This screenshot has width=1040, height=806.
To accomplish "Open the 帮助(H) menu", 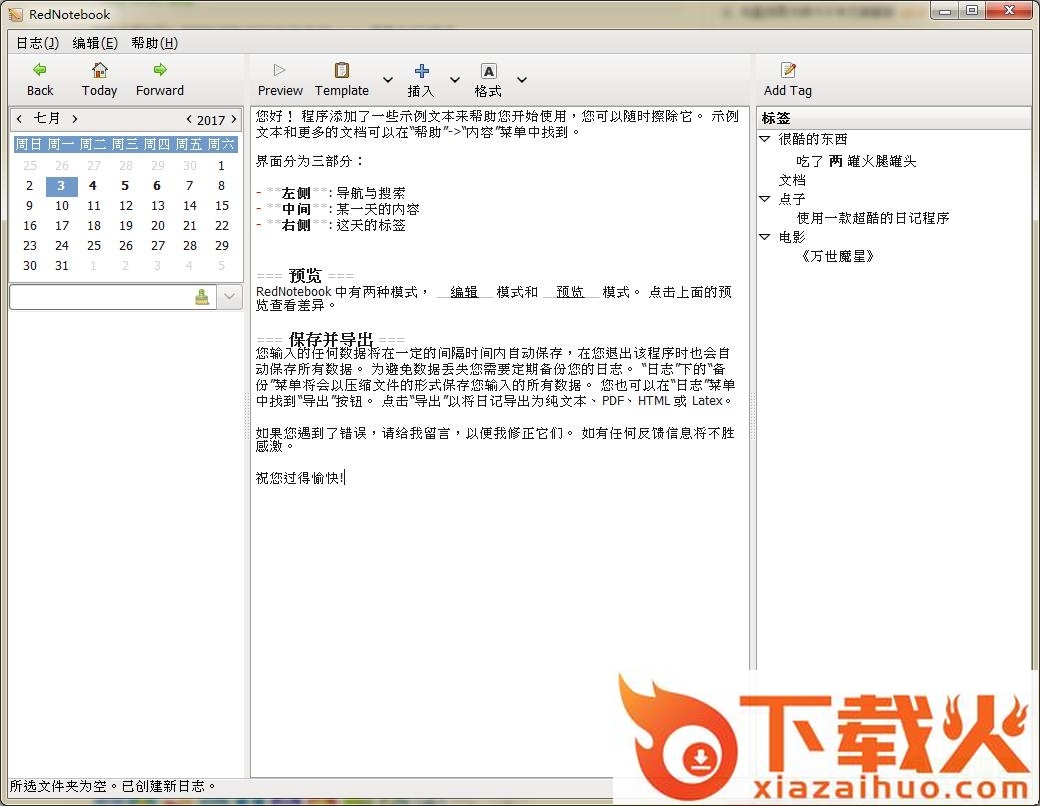I will pos(154,43).
